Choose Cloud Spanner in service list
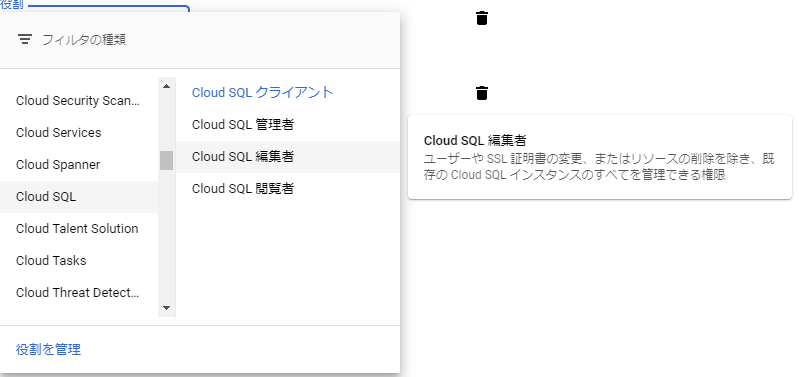799x377 pixels. coord(79,165)
